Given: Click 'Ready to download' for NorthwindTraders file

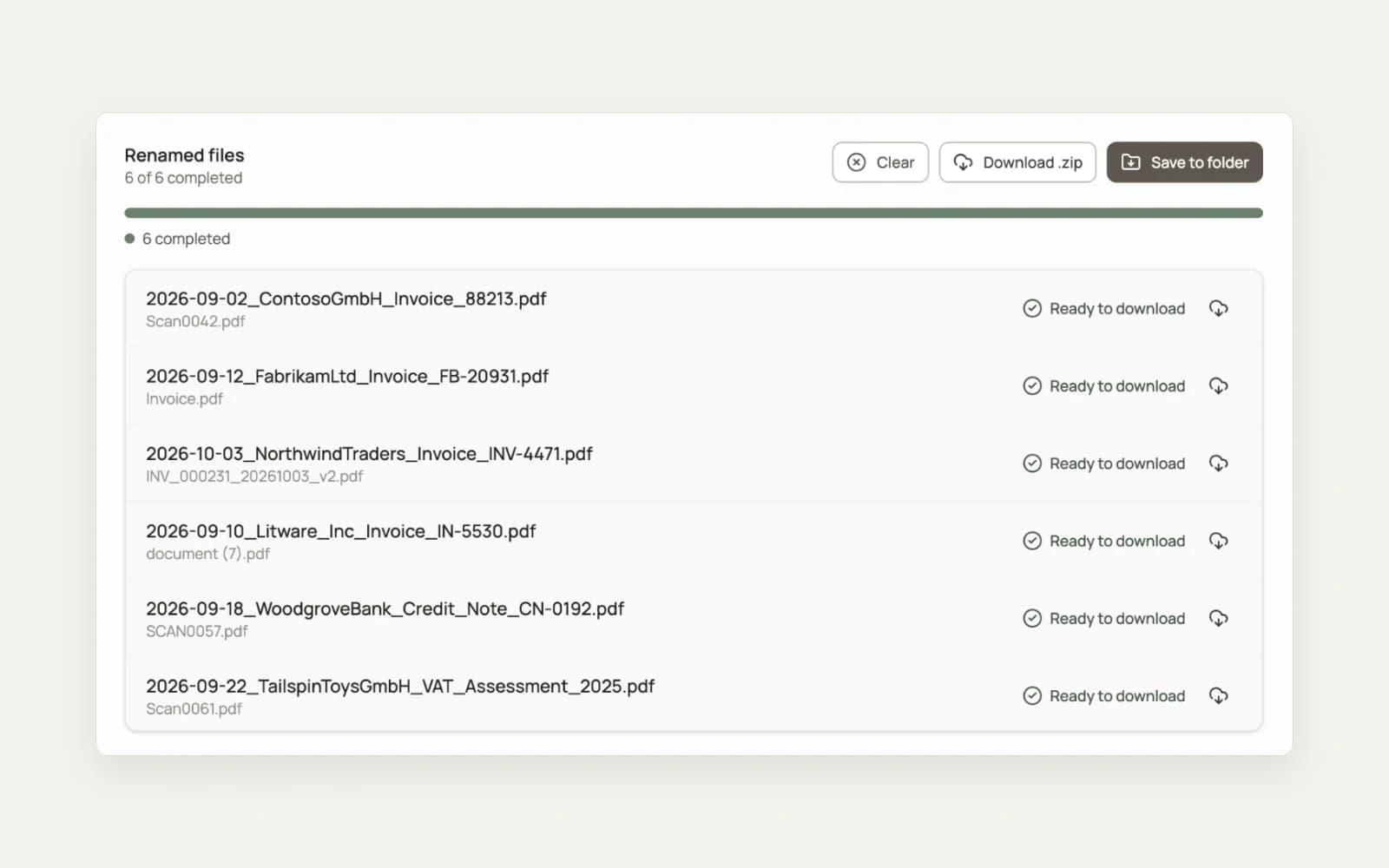Looking at the screenshot, I should click(x=1116, y=464).
